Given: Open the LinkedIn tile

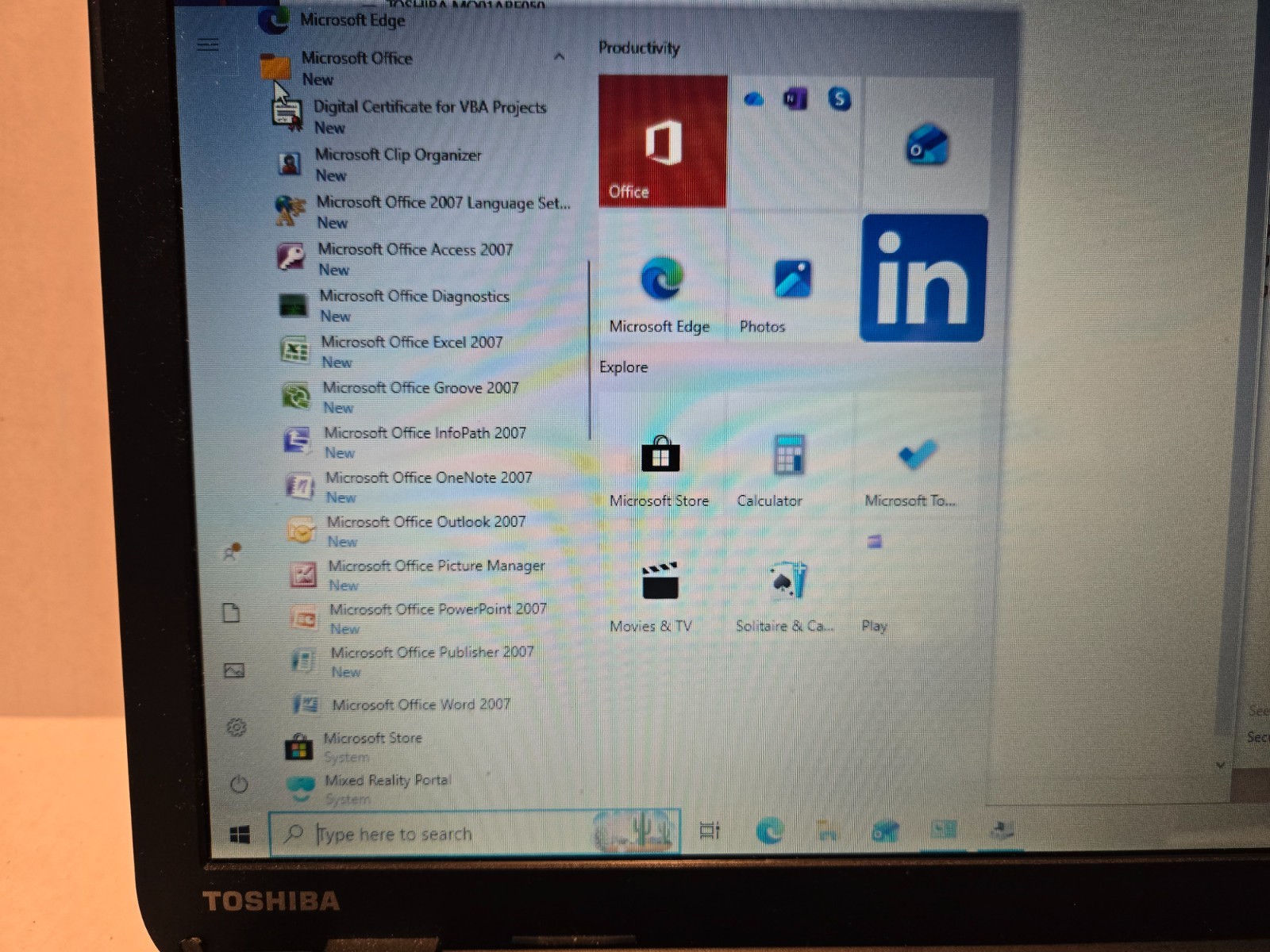Looking at the screenshot, I should [x=923, y=278].
